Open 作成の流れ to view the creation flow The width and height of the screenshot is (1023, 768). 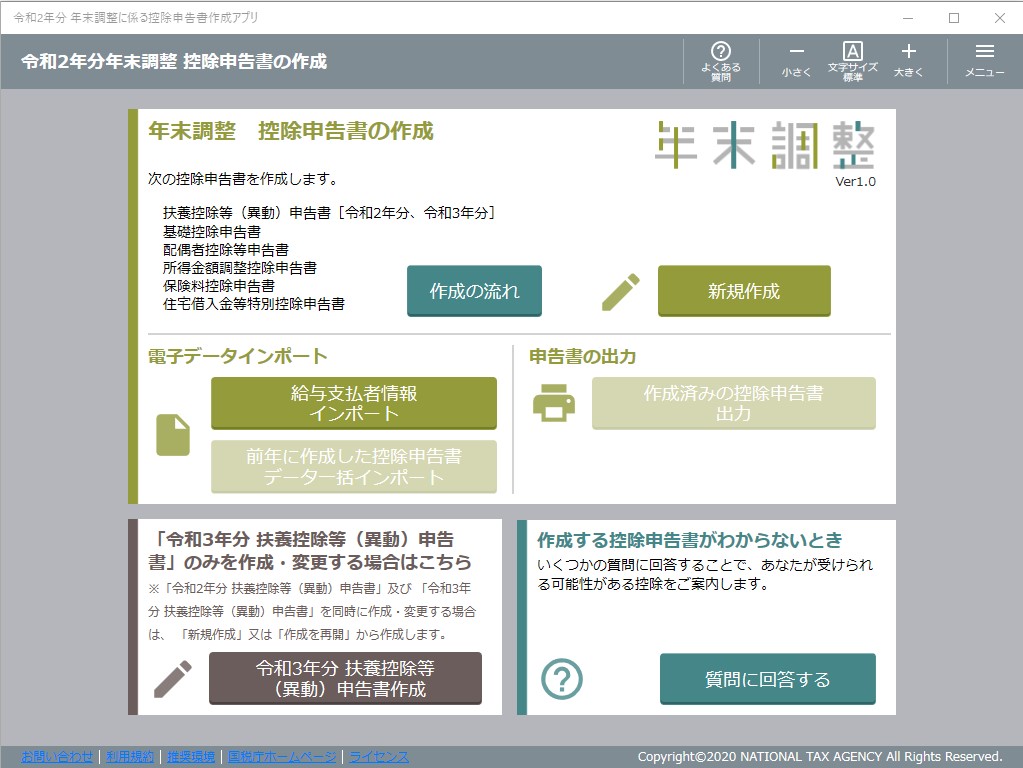[474, 290]
